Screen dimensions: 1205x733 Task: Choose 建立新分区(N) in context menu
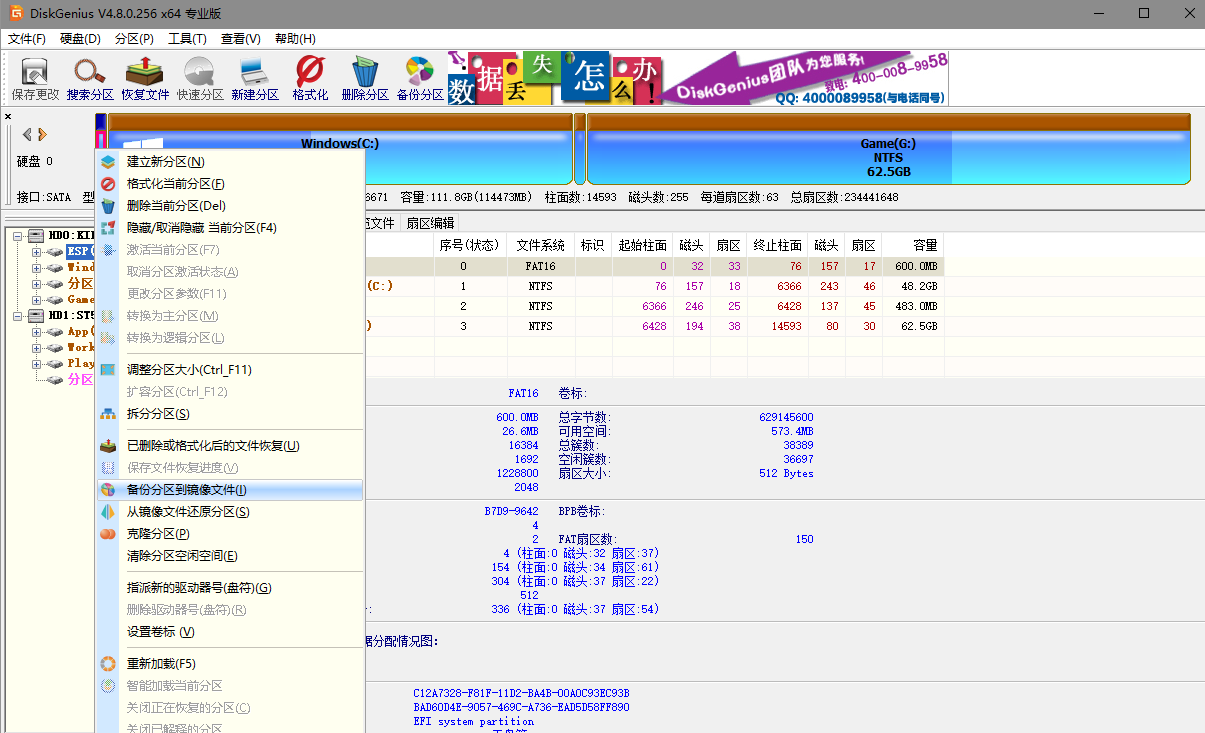click(230, 162)
